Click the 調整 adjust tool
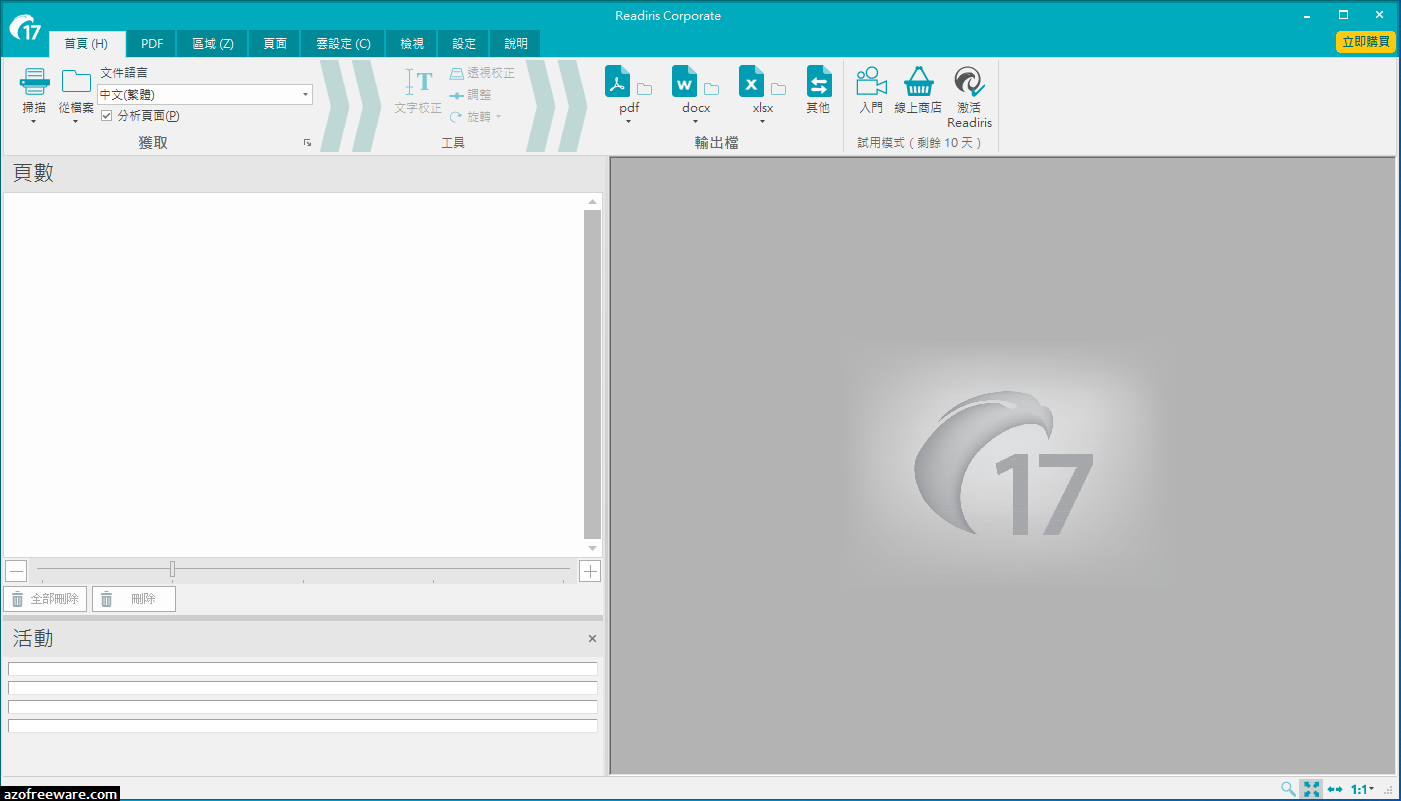This screenshot has width=1401, height=801. pos(470,95)
